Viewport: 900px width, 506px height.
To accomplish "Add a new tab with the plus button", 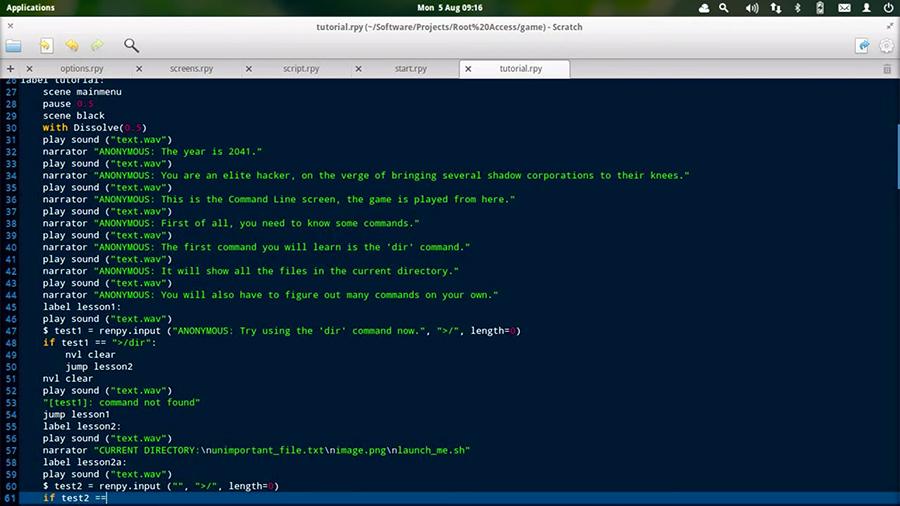I will click(10, 69).
